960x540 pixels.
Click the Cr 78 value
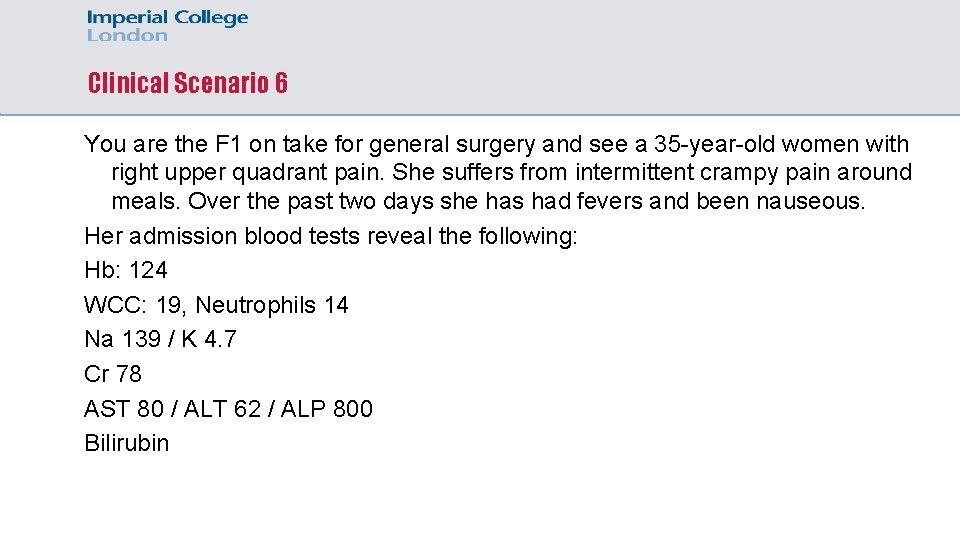pyautogui.click(x=113, y=373)
